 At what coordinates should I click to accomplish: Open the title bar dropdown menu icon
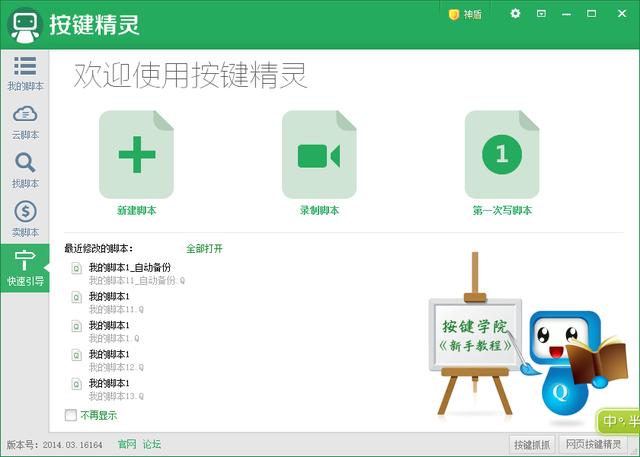[541, 14]
